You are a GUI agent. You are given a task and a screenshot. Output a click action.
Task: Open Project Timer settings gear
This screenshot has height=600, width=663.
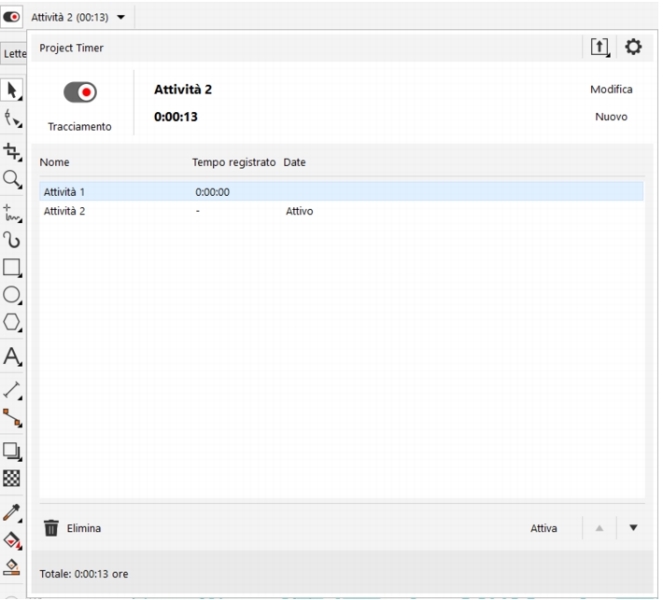633,47
